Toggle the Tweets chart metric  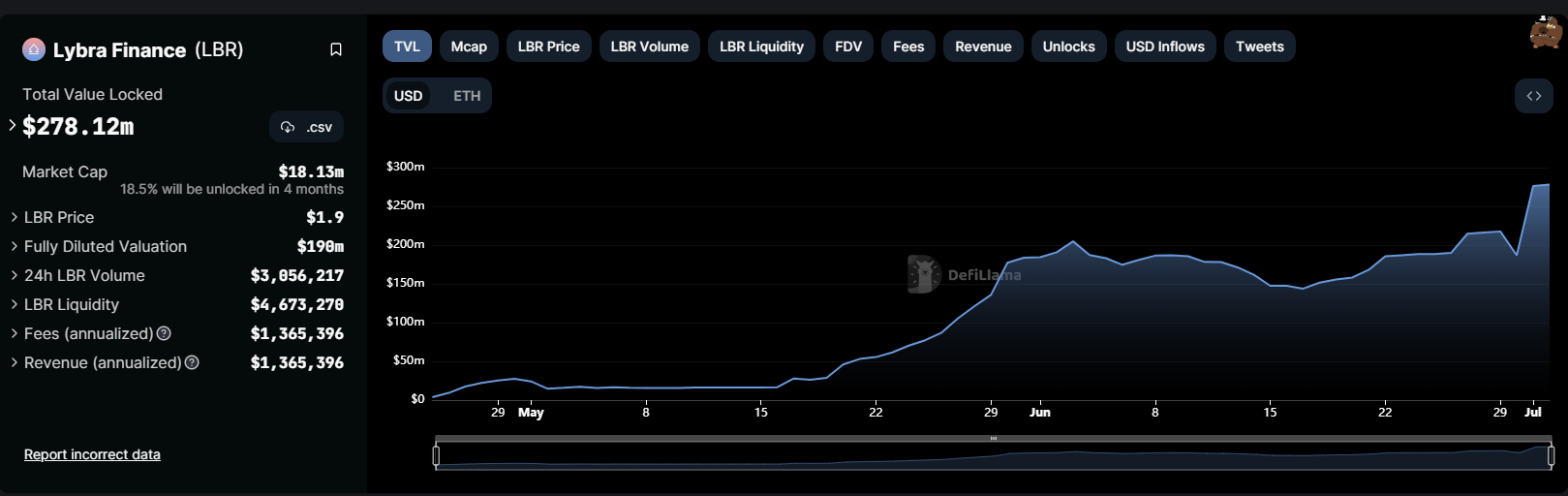tap(1259, 46)
